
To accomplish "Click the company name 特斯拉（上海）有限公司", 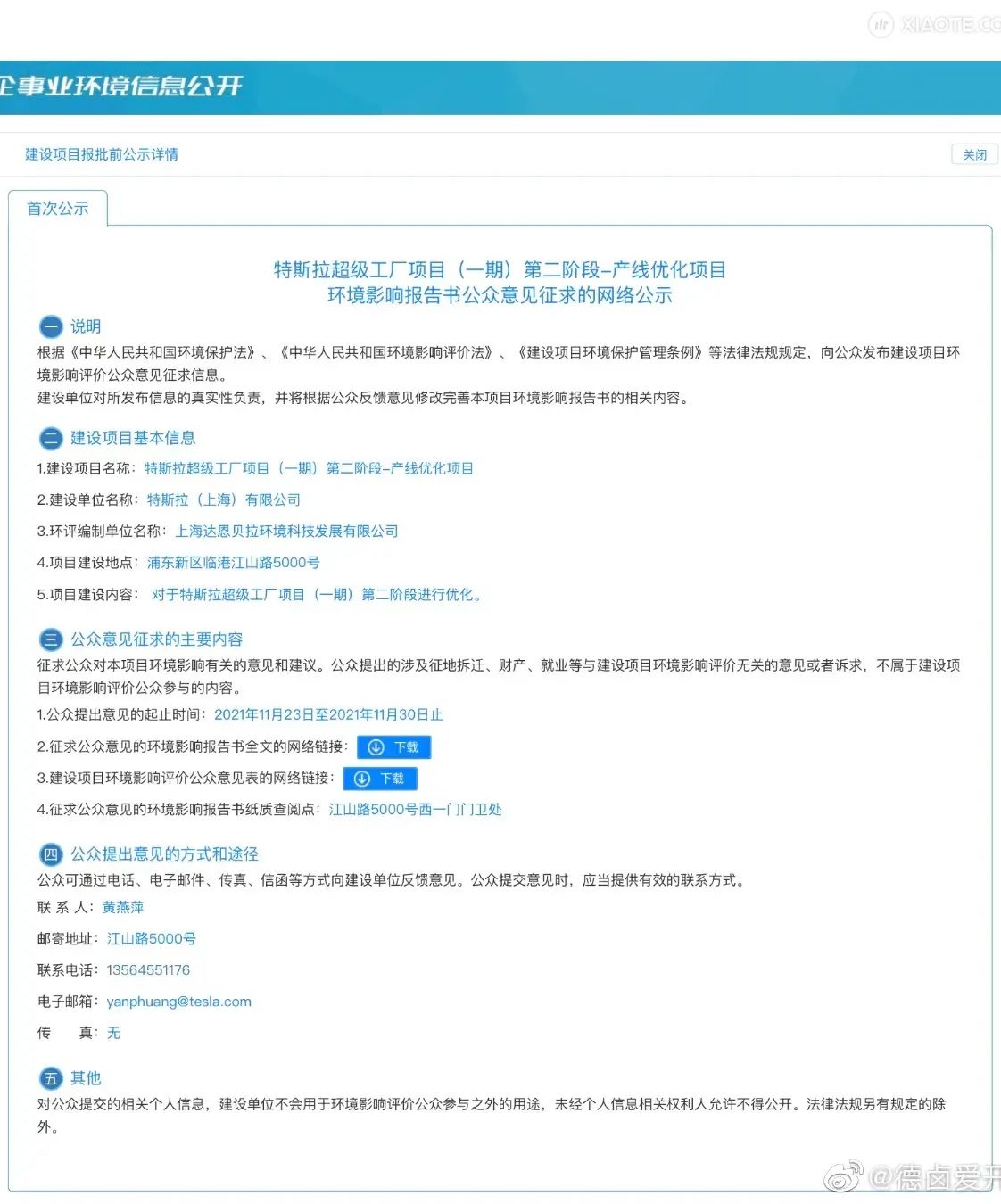I will click(224, 500).
